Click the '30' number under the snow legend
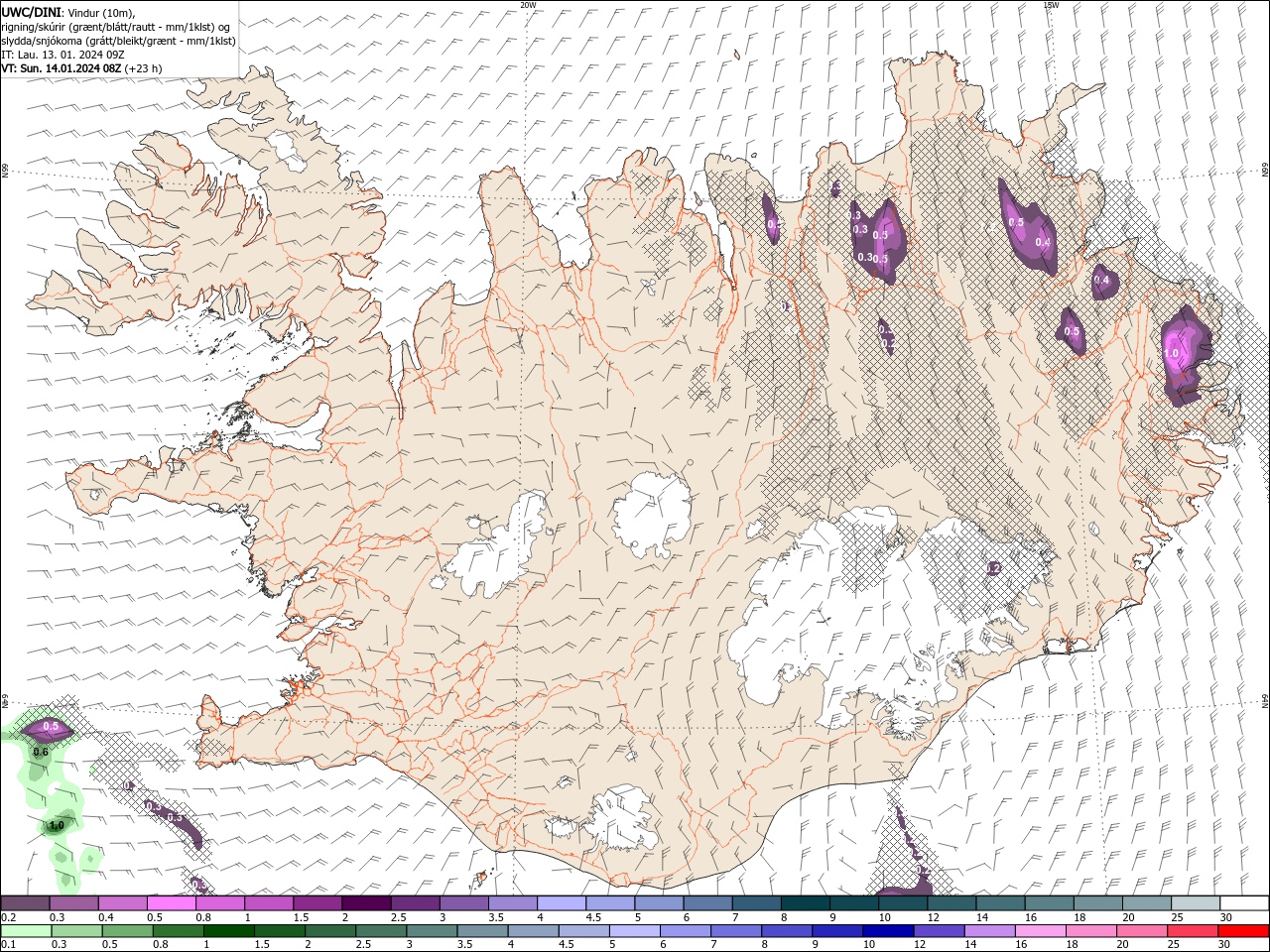 pyautogui.click(x=1226, y=917)
